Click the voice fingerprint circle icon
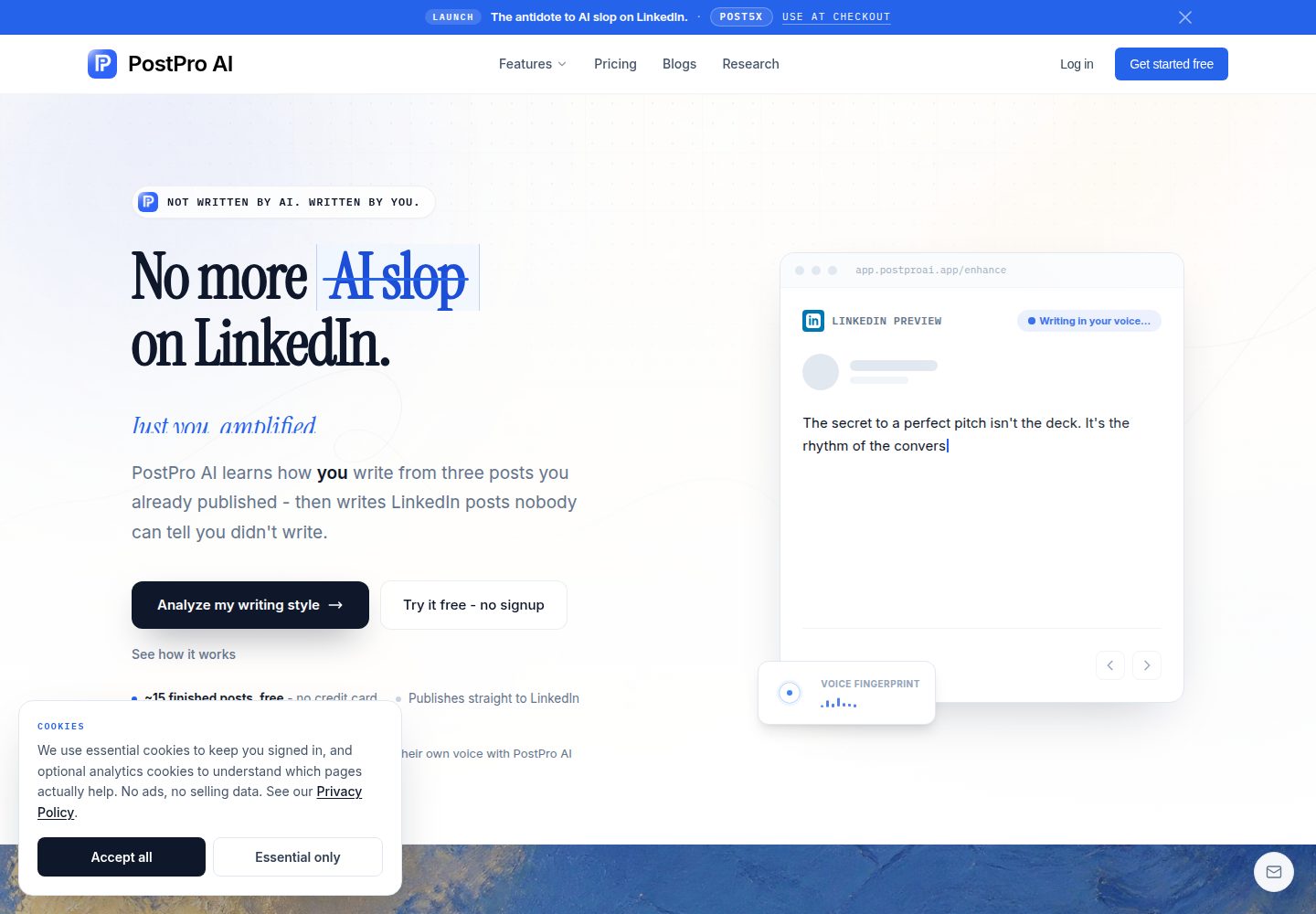This screenshot has width=1316, height=914. [x=790, y=693]
